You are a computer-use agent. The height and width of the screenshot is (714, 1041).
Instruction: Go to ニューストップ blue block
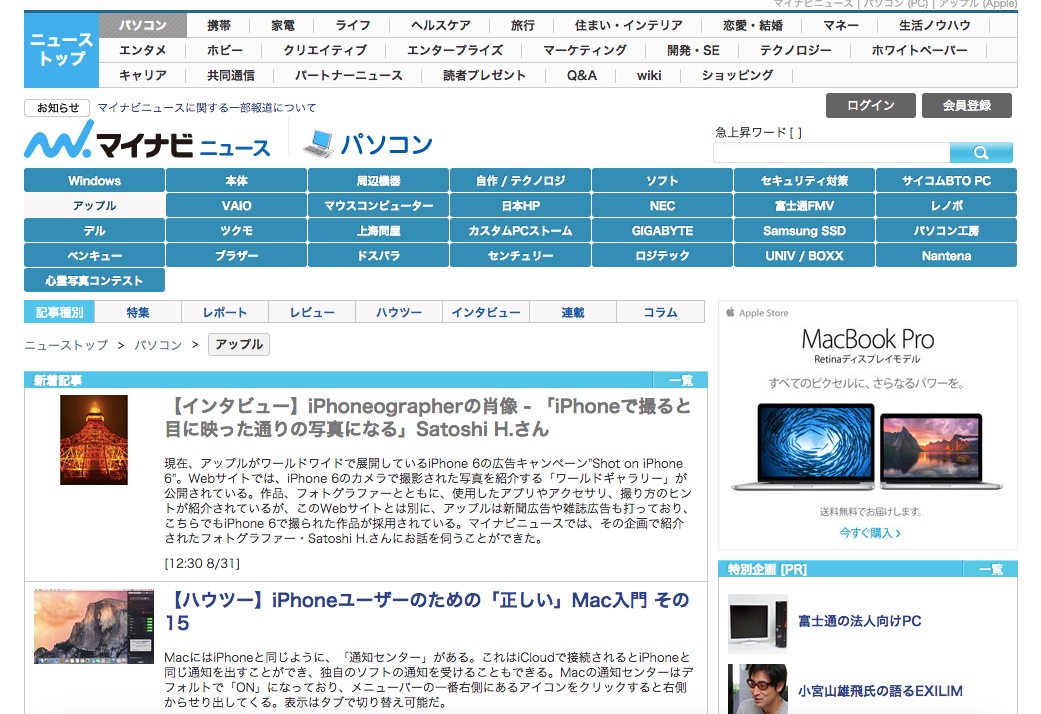[62, 50]
